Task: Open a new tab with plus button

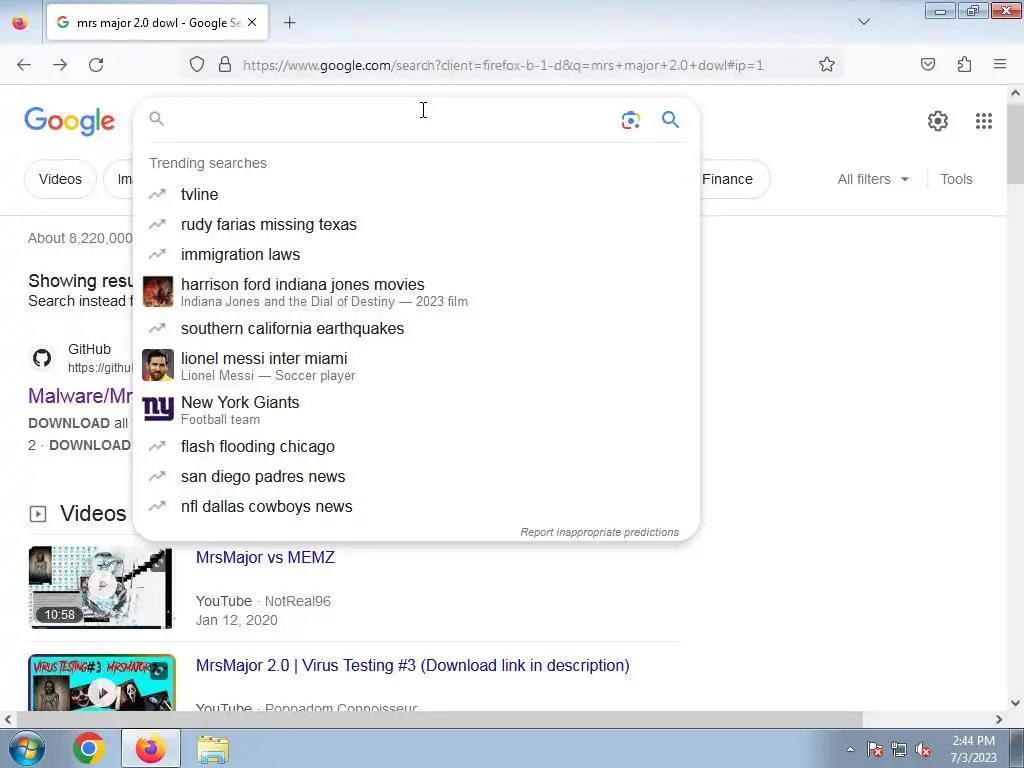Action: click(290, 23)
